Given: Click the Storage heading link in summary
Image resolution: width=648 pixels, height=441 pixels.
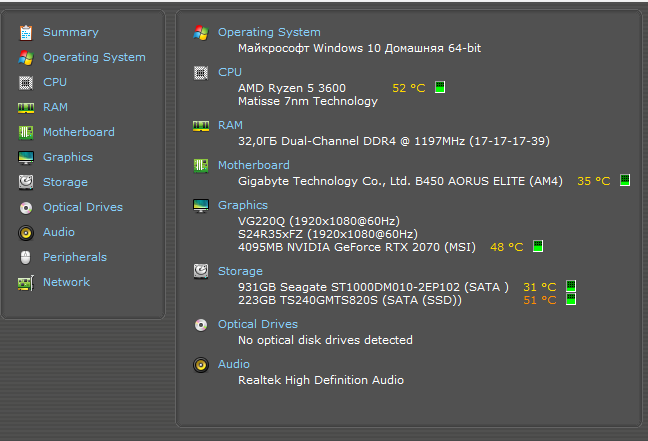Looking at the screenshot, I should click(x=240, y=271).
